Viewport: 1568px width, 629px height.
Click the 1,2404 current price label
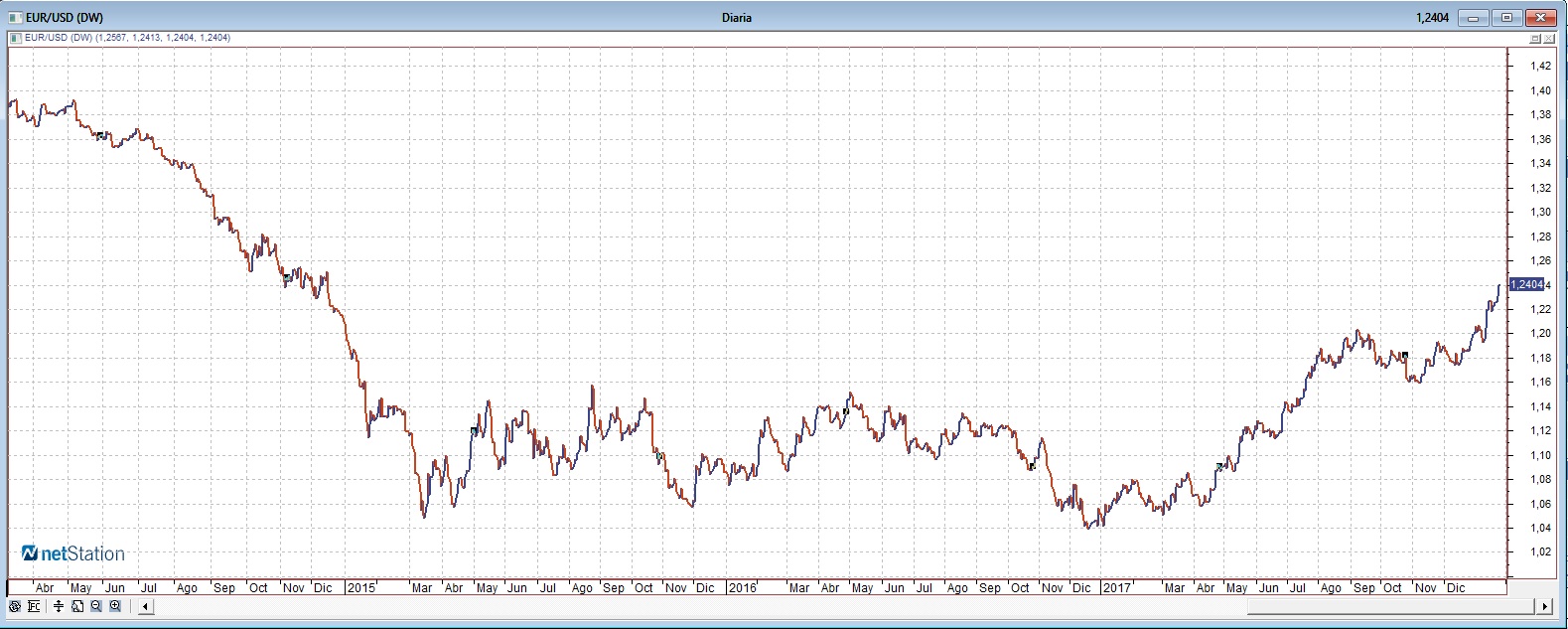pyautogui.click(x=1525, y=285)
